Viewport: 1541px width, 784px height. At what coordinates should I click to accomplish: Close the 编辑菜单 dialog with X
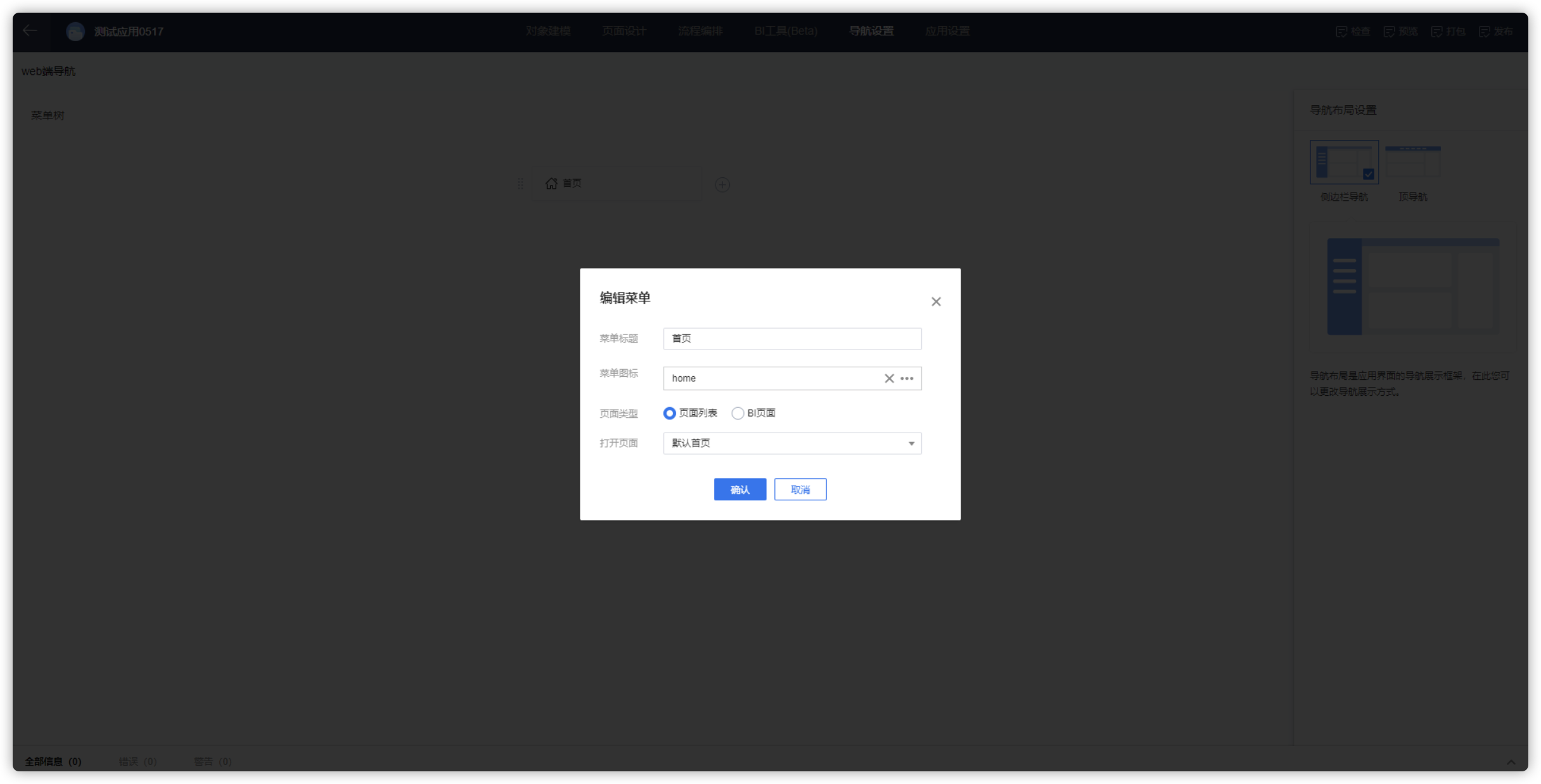tap(936, 301)
